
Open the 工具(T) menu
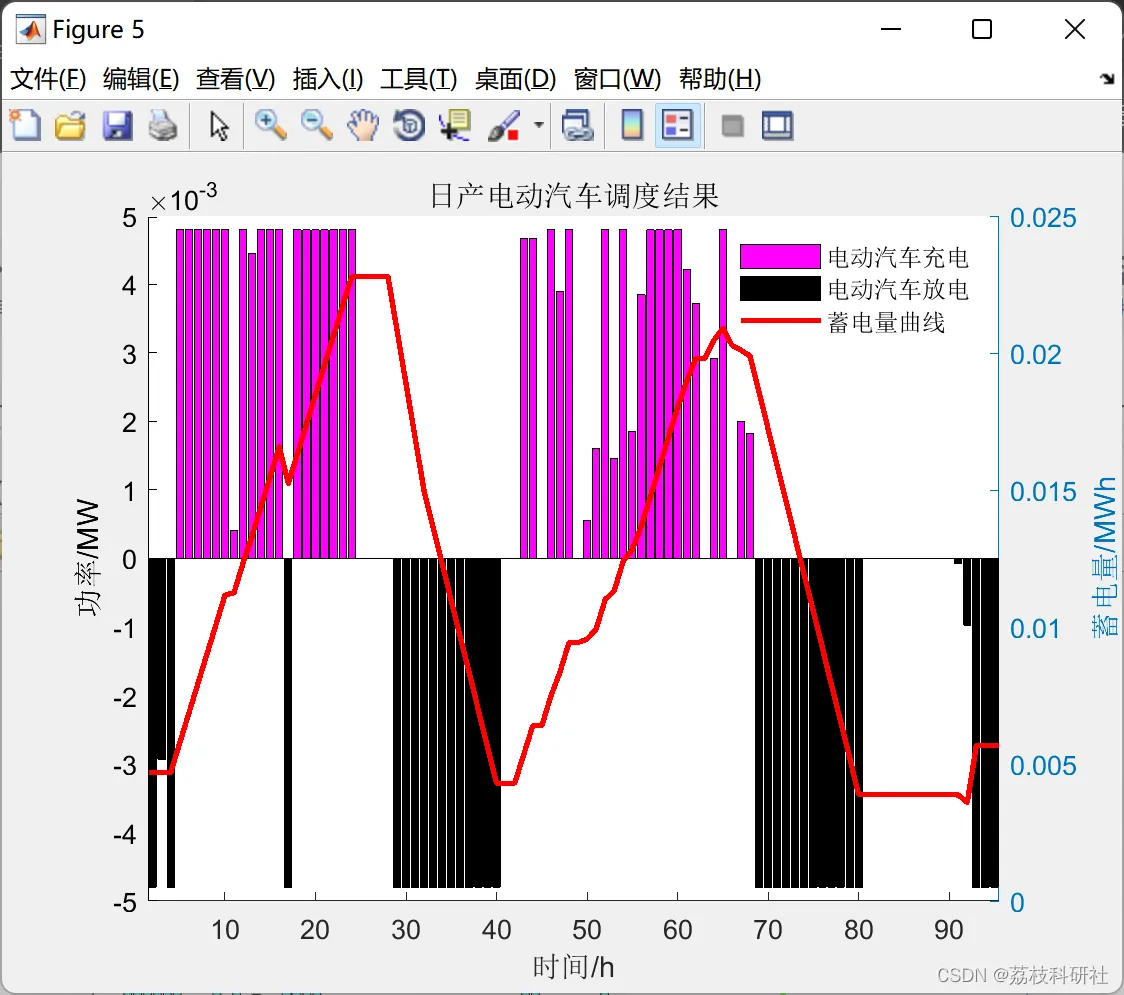click(419, 78)
